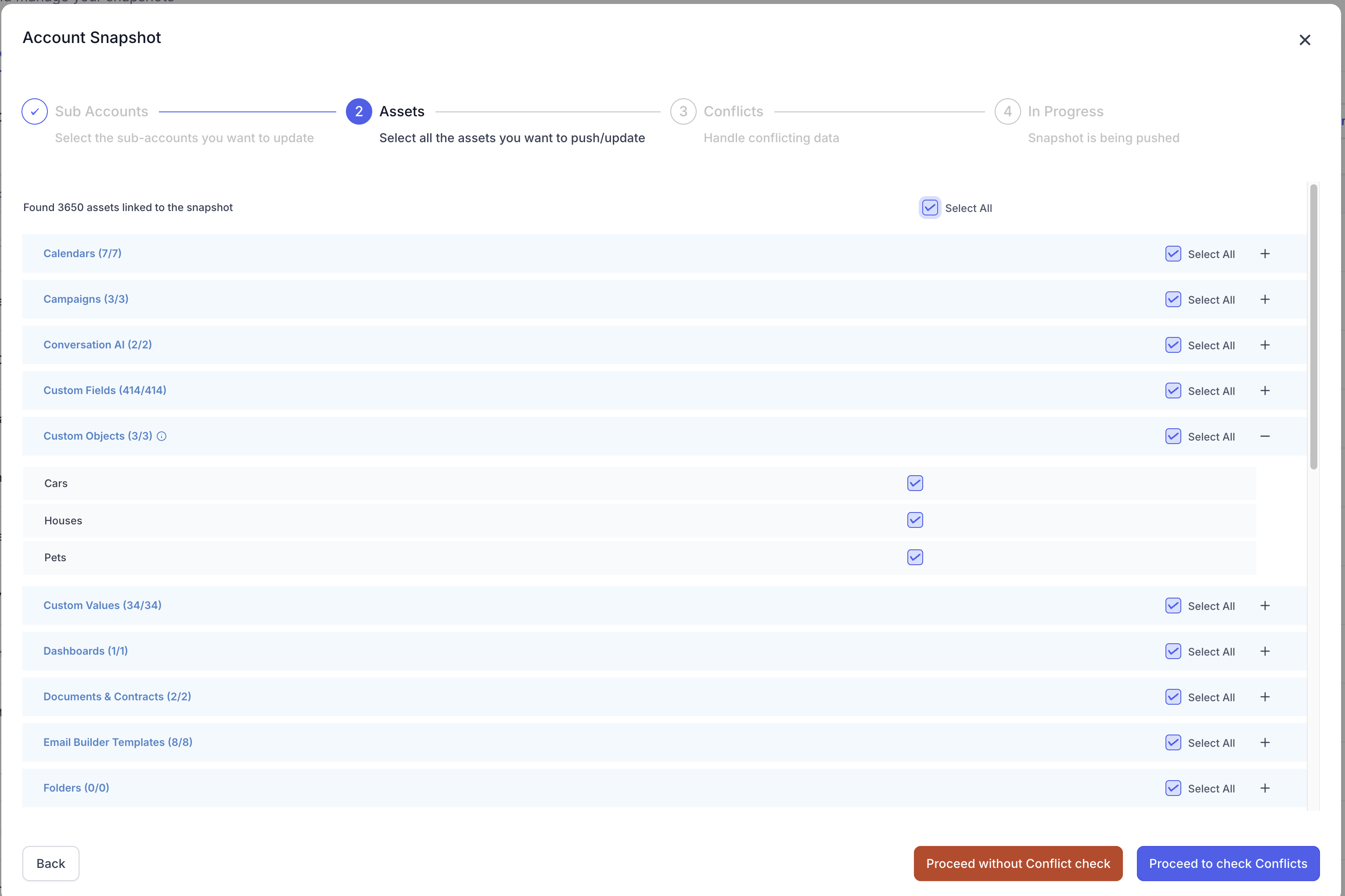This screenshot has width=1345, height=896.
Task: Click Proceed without Conflict check button
Action: pos(1018,864)
